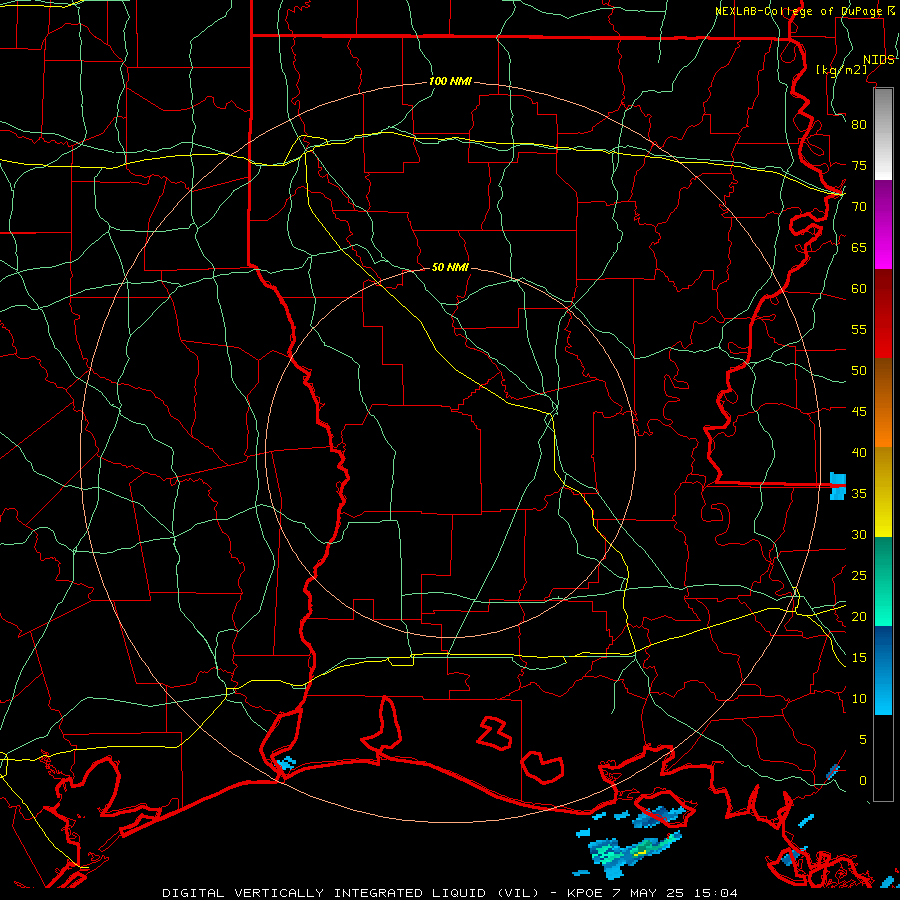900x900 pixels.
Task: Click the purple-magenta segment of the color bar
Action: click(883, 225)
